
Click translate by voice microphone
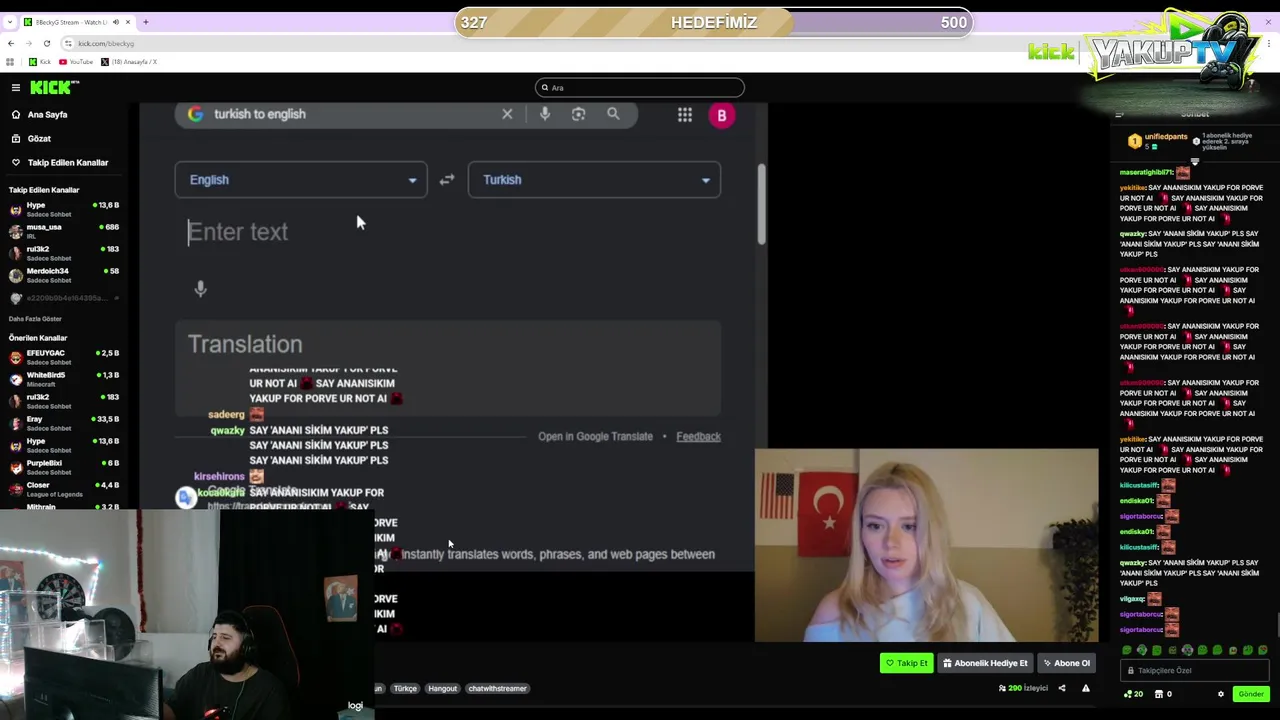(200, 289)
